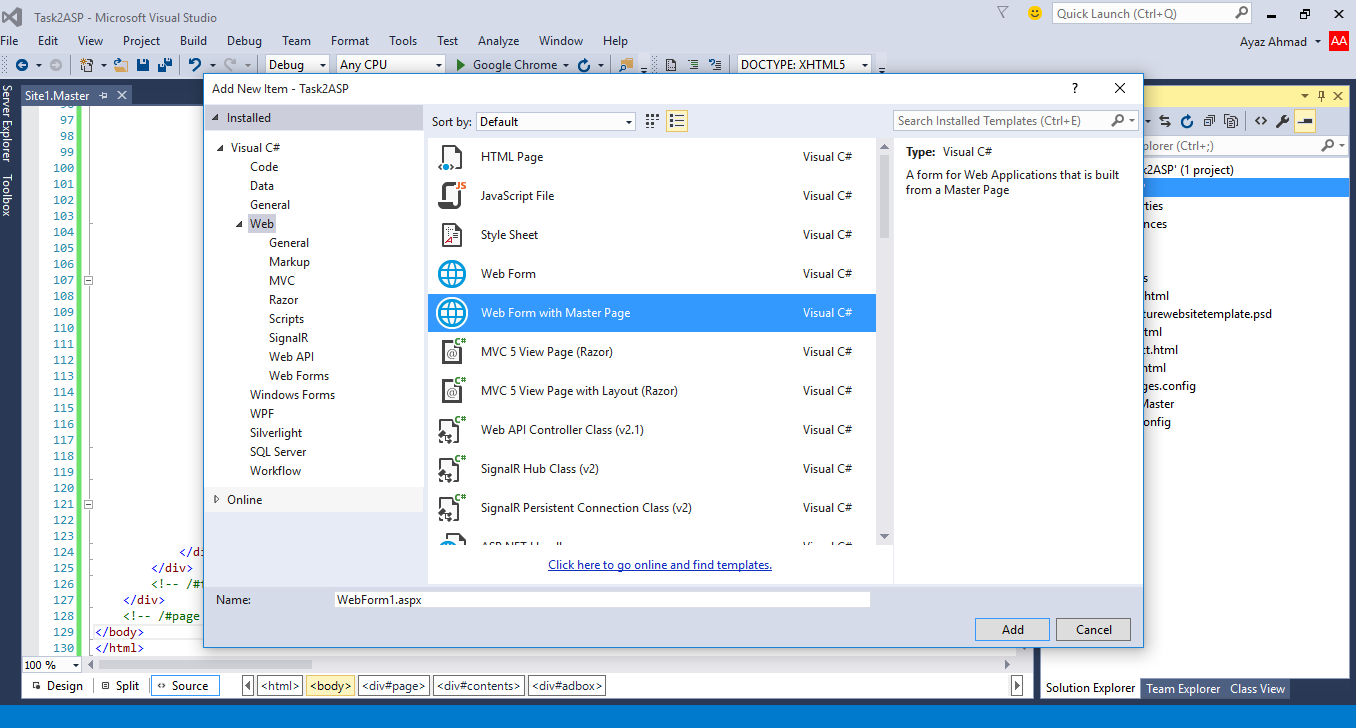
Task: Click the template list vertical scrollbar
Action: point(883,340)
